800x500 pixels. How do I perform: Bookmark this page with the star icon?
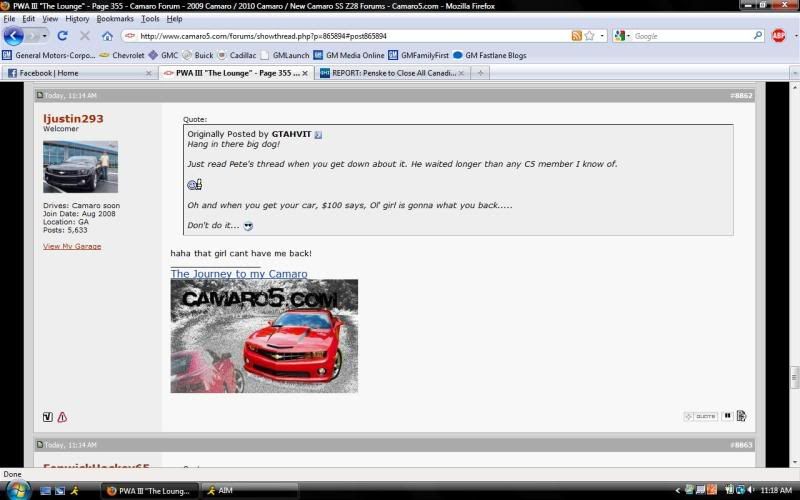pos(590,36)
